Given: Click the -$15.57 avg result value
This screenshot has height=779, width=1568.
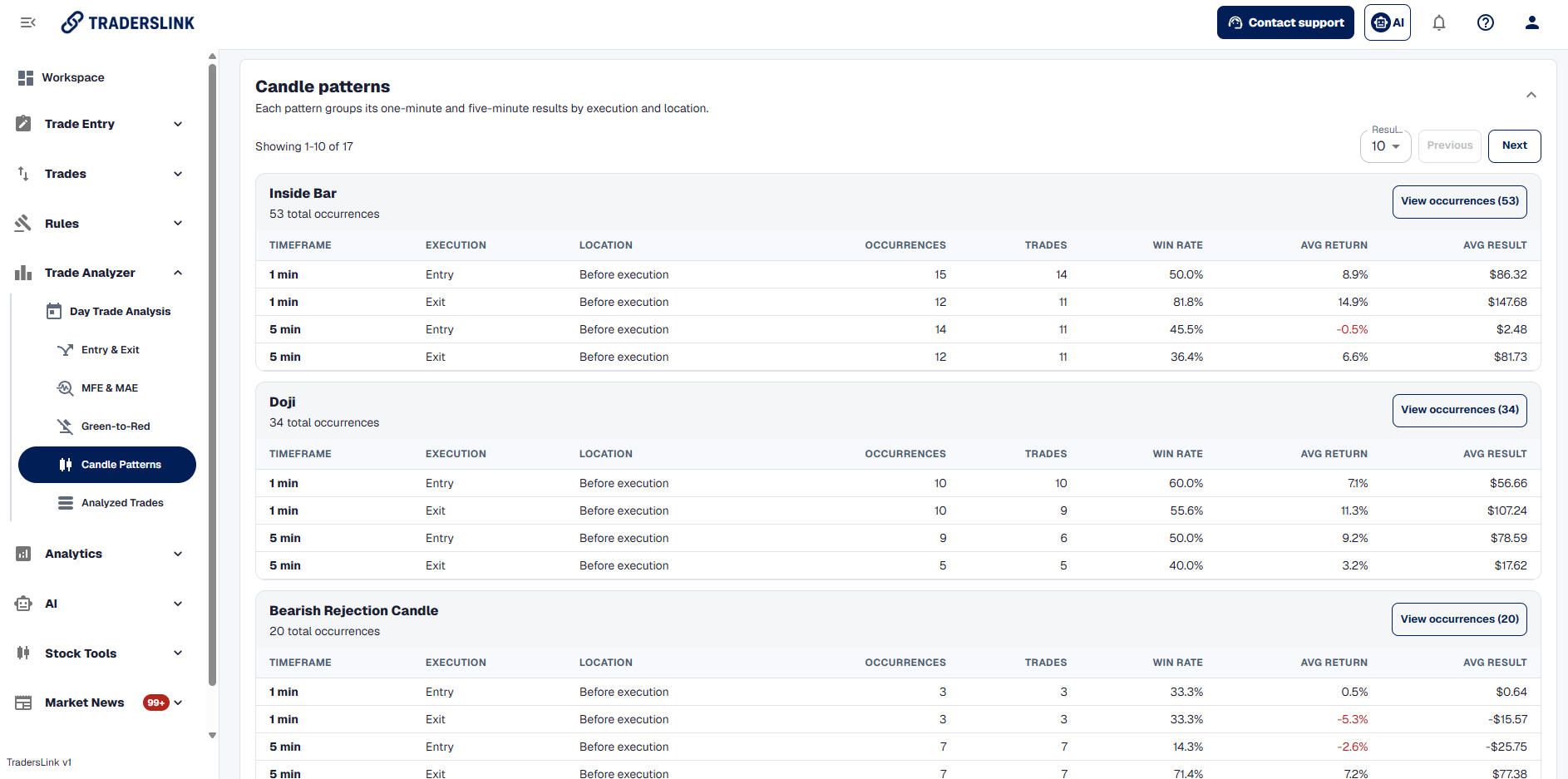Looking at the screenshot, I should (1507, 719).
